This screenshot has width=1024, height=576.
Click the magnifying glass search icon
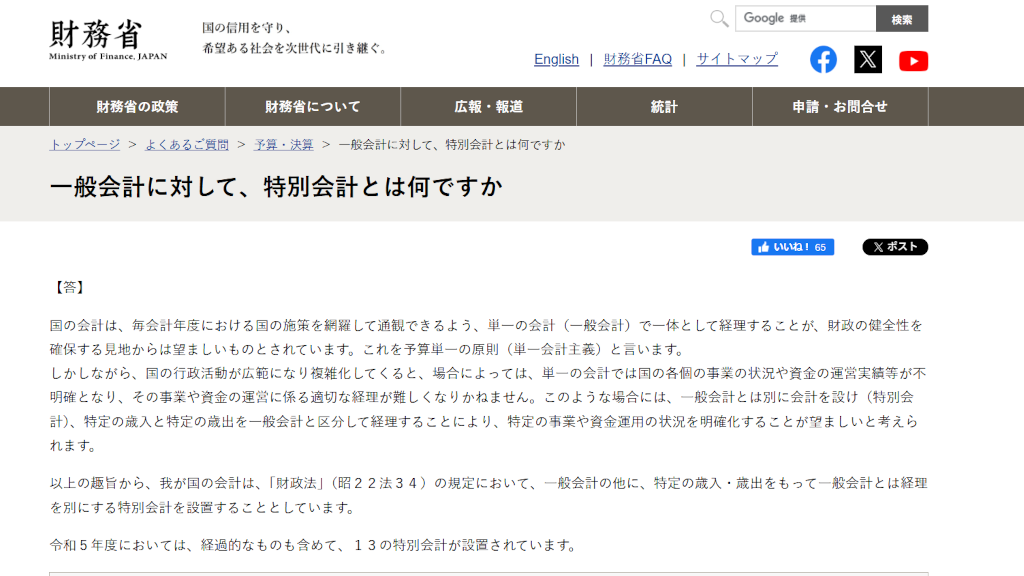[719, 19]
